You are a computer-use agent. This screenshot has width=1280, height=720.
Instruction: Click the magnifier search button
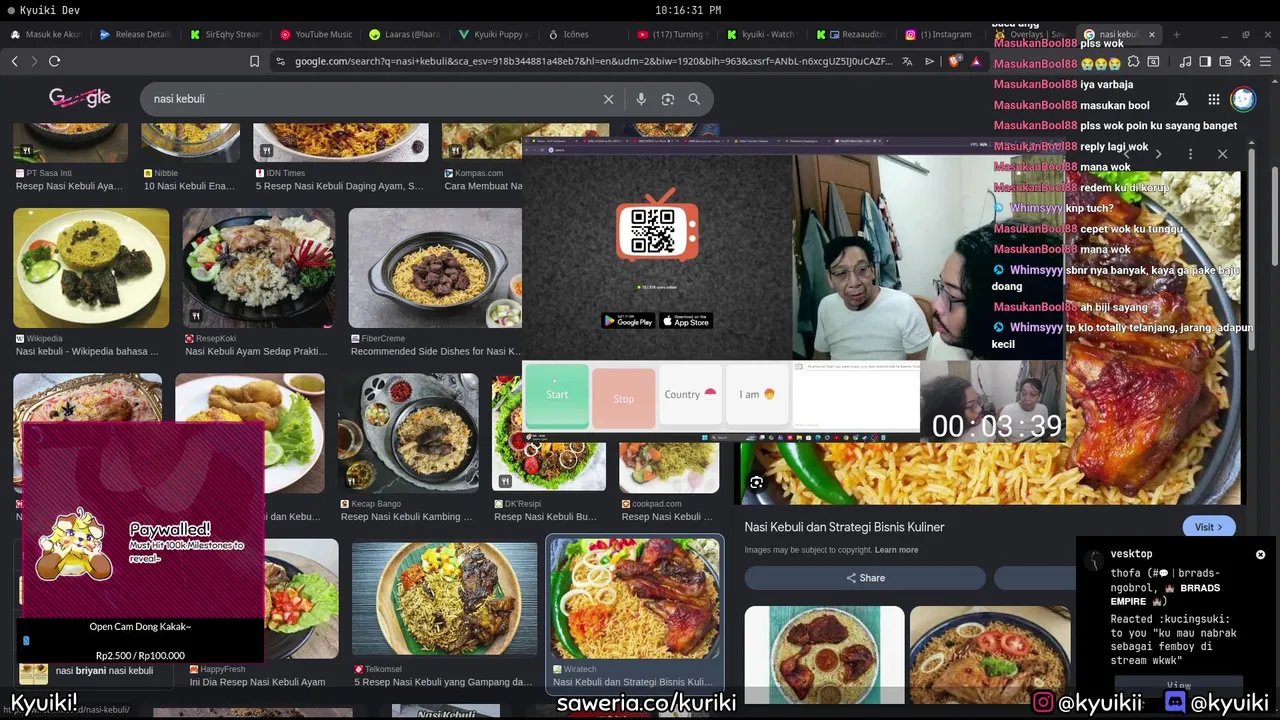coord(694,99)
